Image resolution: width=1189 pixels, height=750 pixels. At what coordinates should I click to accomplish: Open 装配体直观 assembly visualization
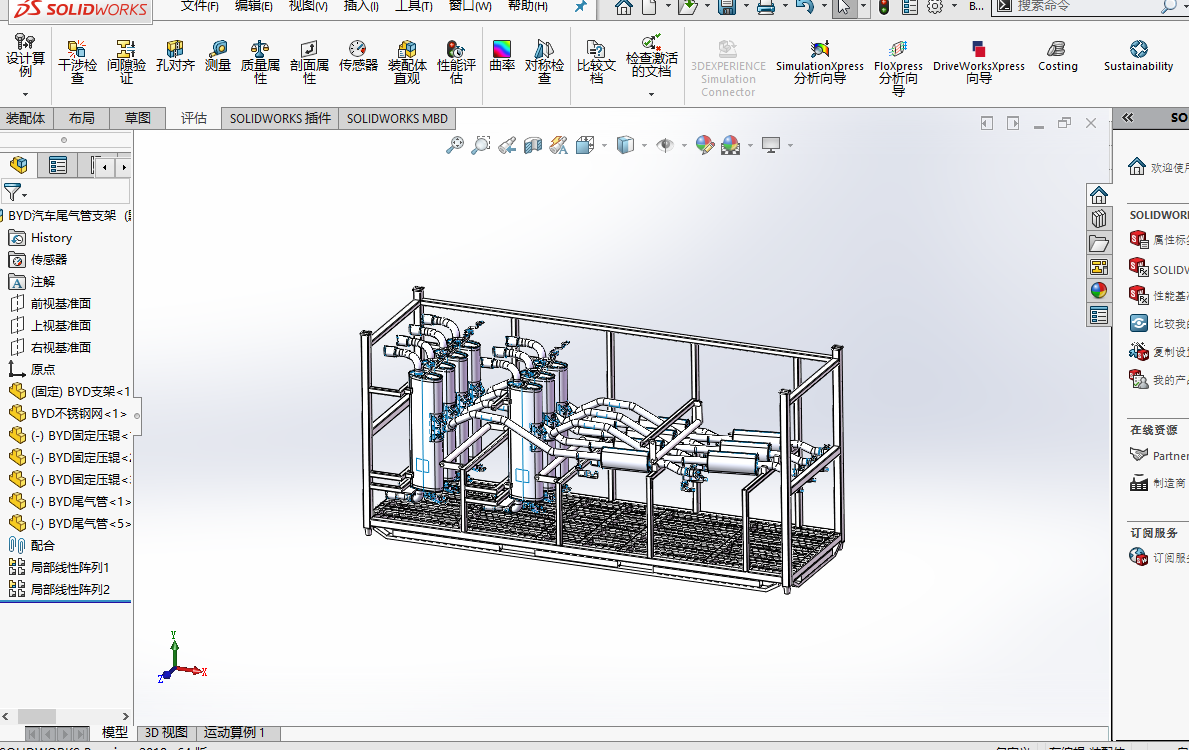pos(407,61)
